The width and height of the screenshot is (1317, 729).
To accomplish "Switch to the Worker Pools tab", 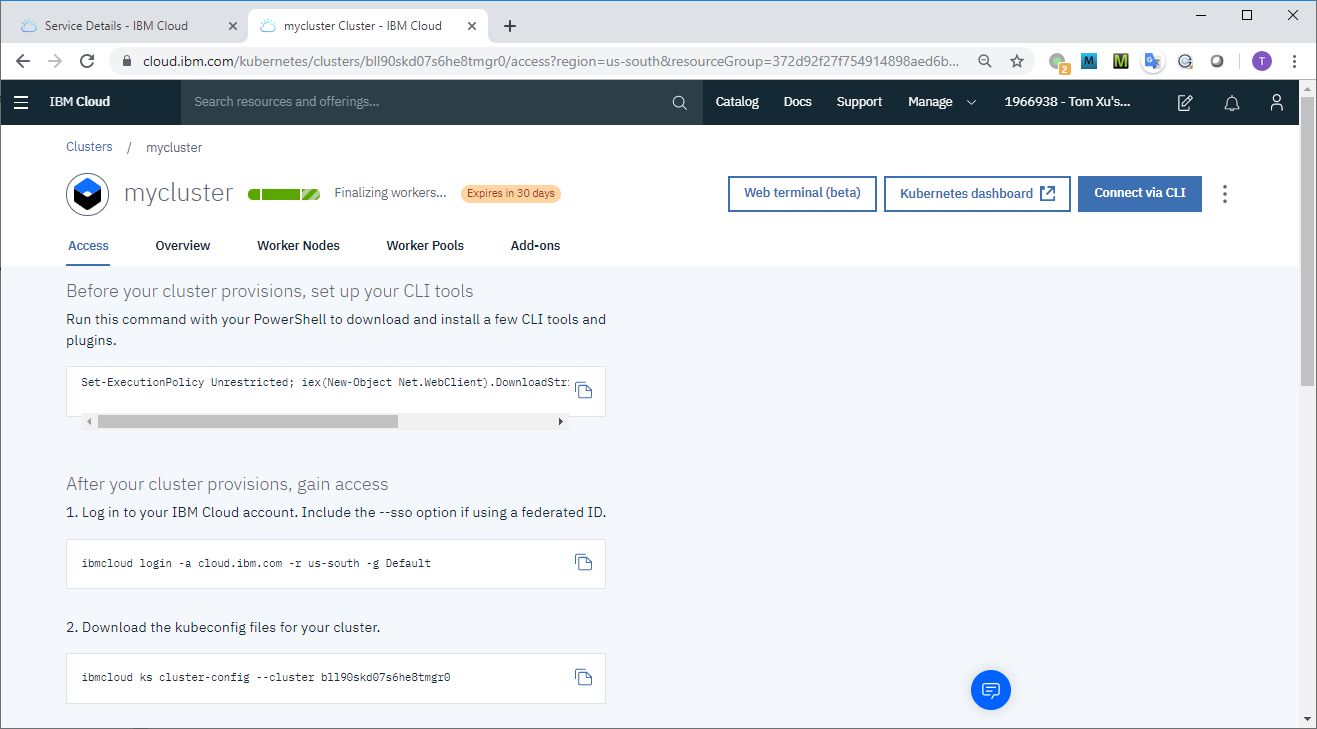I will pyautogui.click(x=425, y=246).
